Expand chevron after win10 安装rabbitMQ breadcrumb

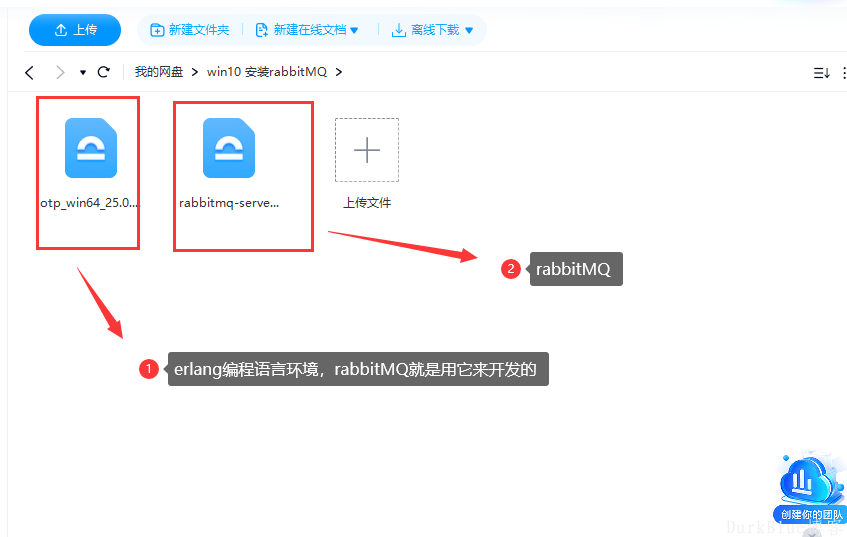coord(339,71)
